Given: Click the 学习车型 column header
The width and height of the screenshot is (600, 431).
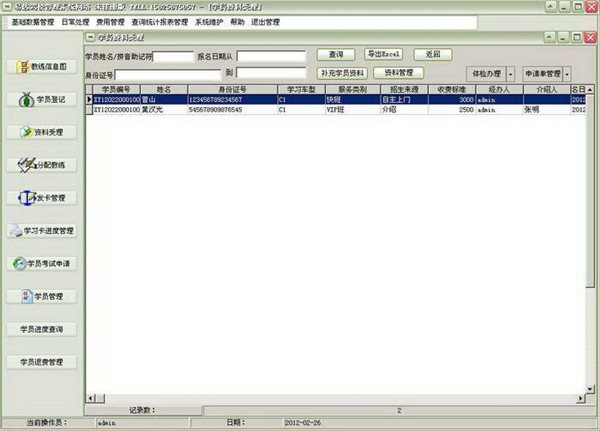Looking at the screenshot, I should pos(301,90).
